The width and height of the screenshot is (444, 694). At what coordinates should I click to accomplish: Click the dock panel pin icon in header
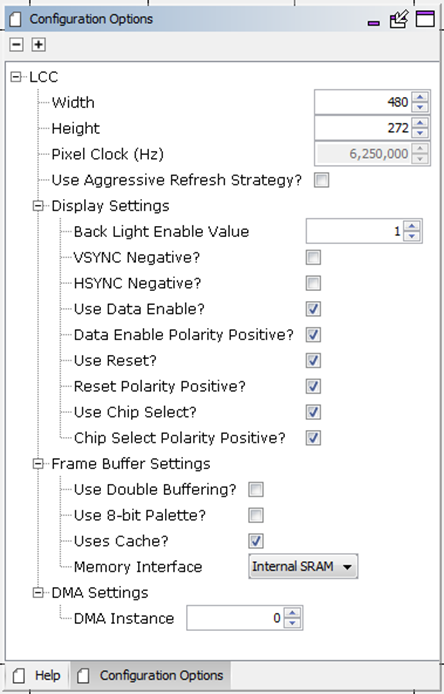(399, 19)
